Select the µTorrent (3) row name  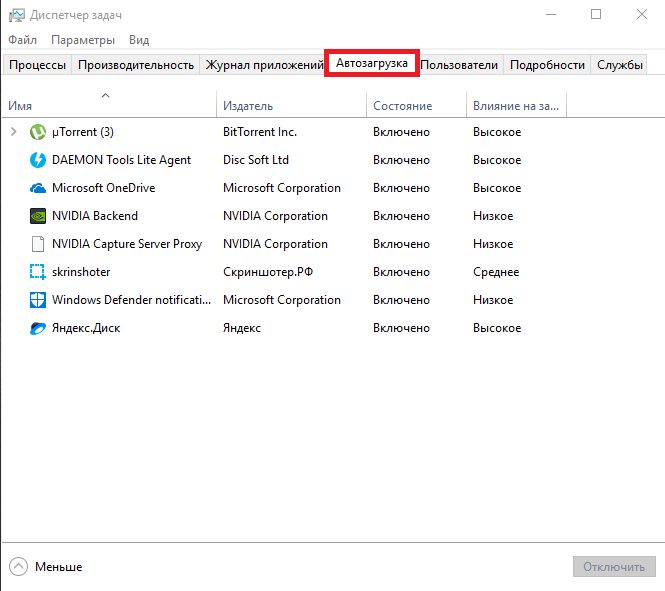click(x=83, y=132)
